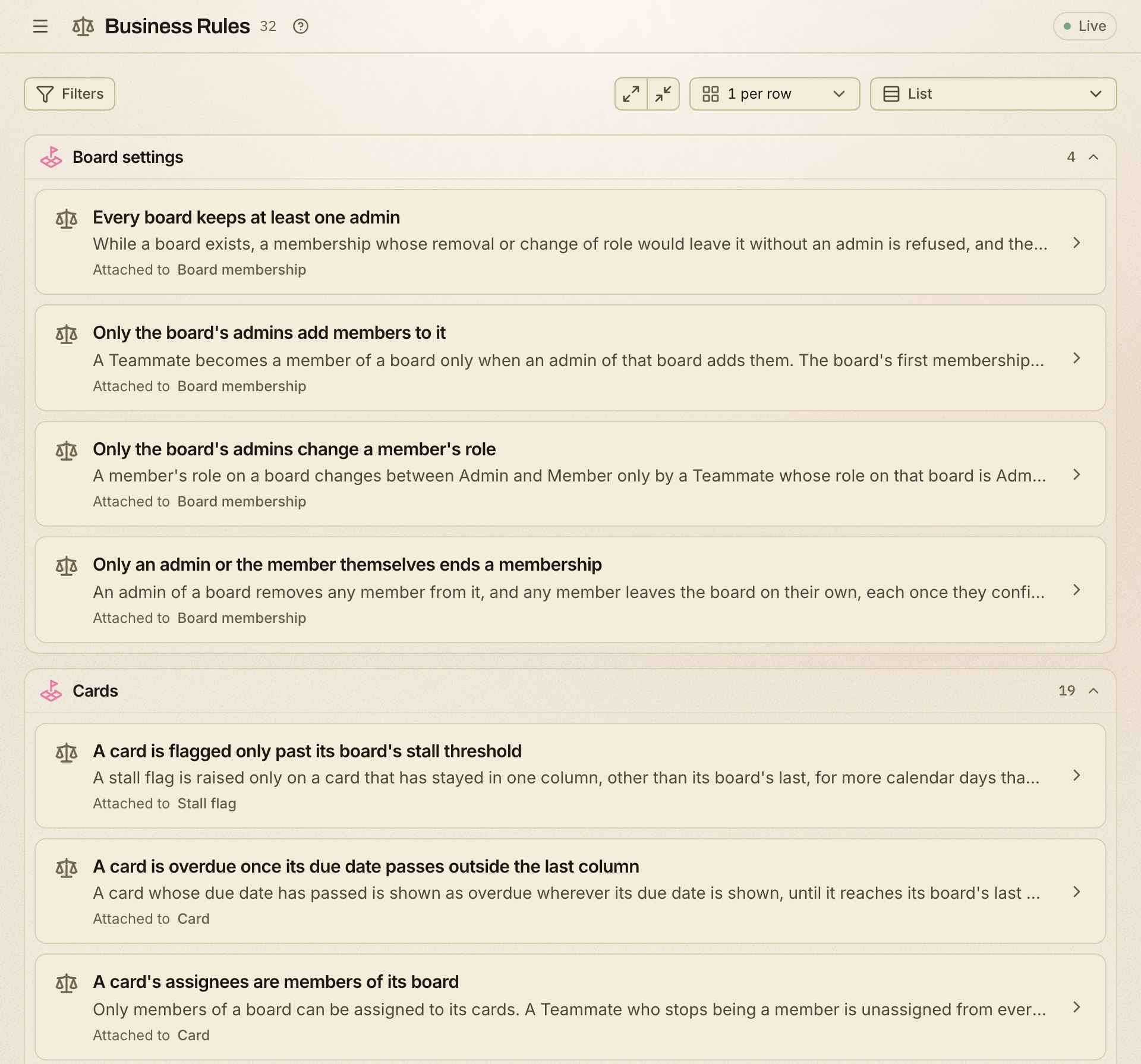The image size is (1141, 1064).
Task: Open the List view dropdown
Action: 993,94
